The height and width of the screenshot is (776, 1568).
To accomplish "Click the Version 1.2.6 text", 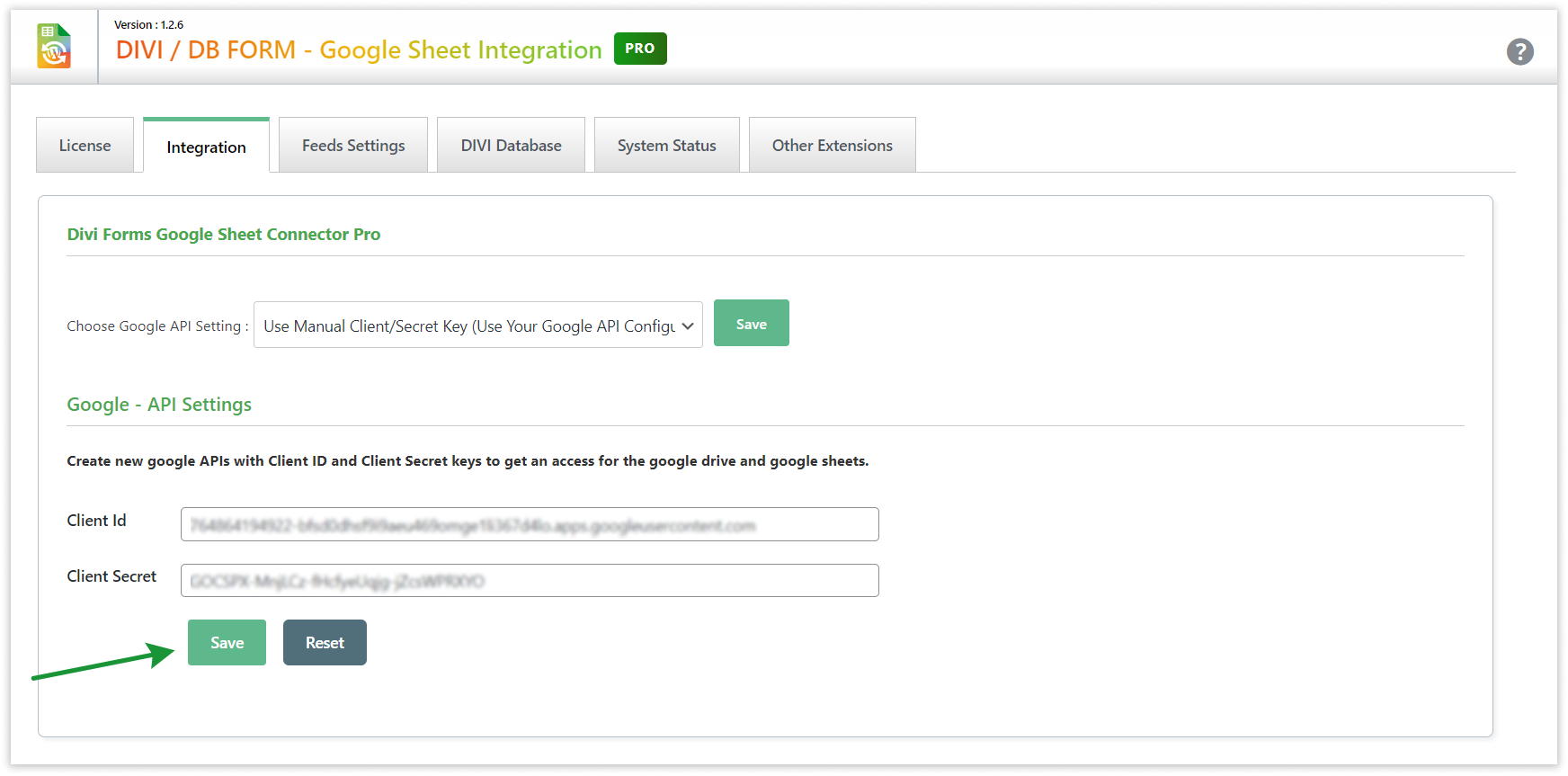I will (149, 25).
